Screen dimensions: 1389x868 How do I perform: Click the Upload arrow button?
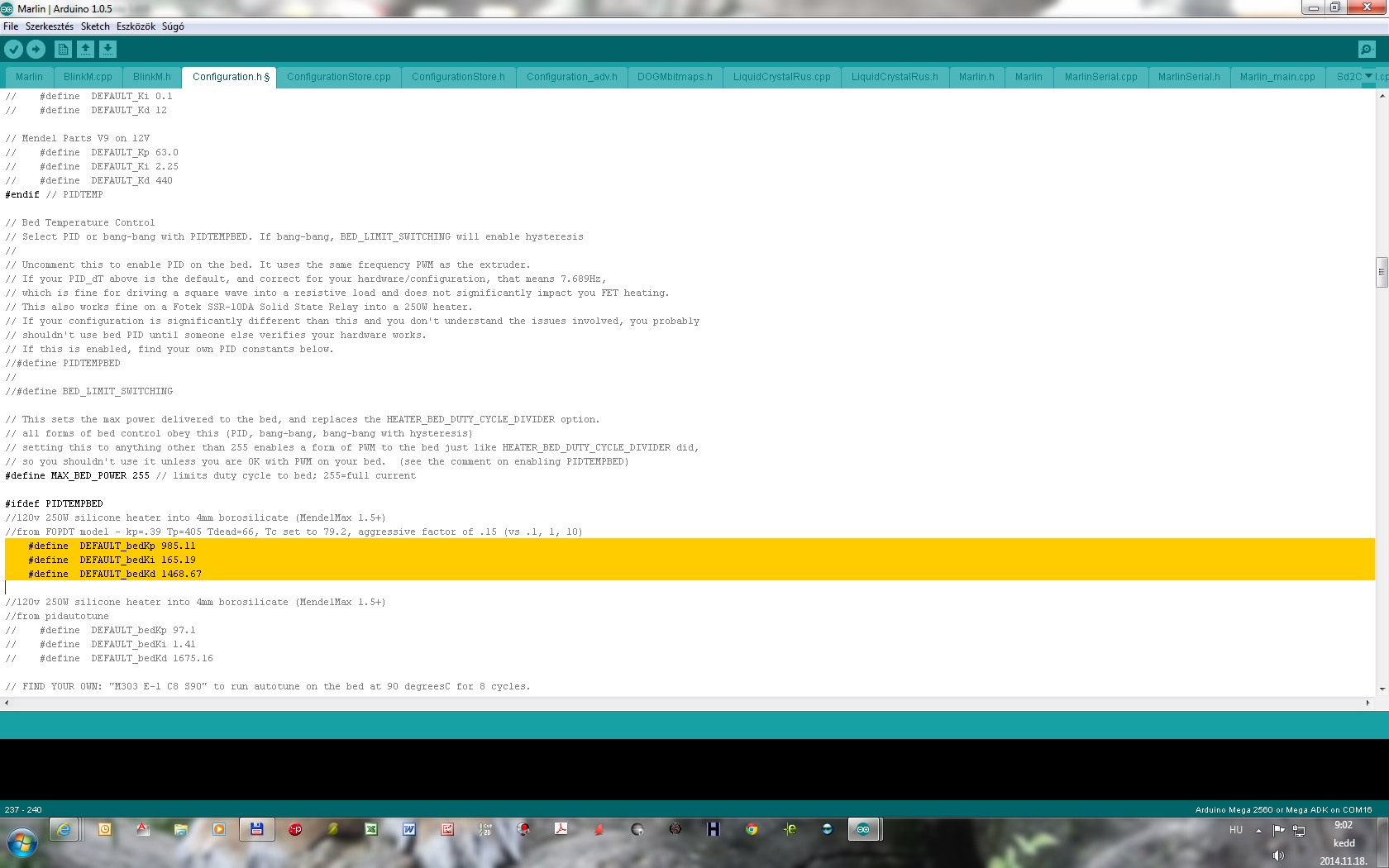point(36,50)
